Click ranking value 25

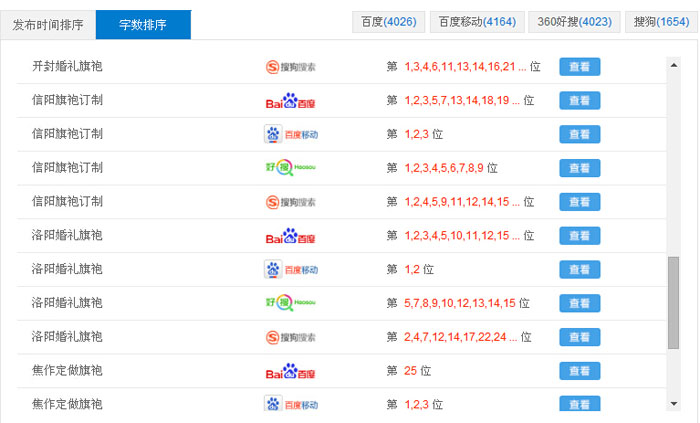[x=410, y=371]
